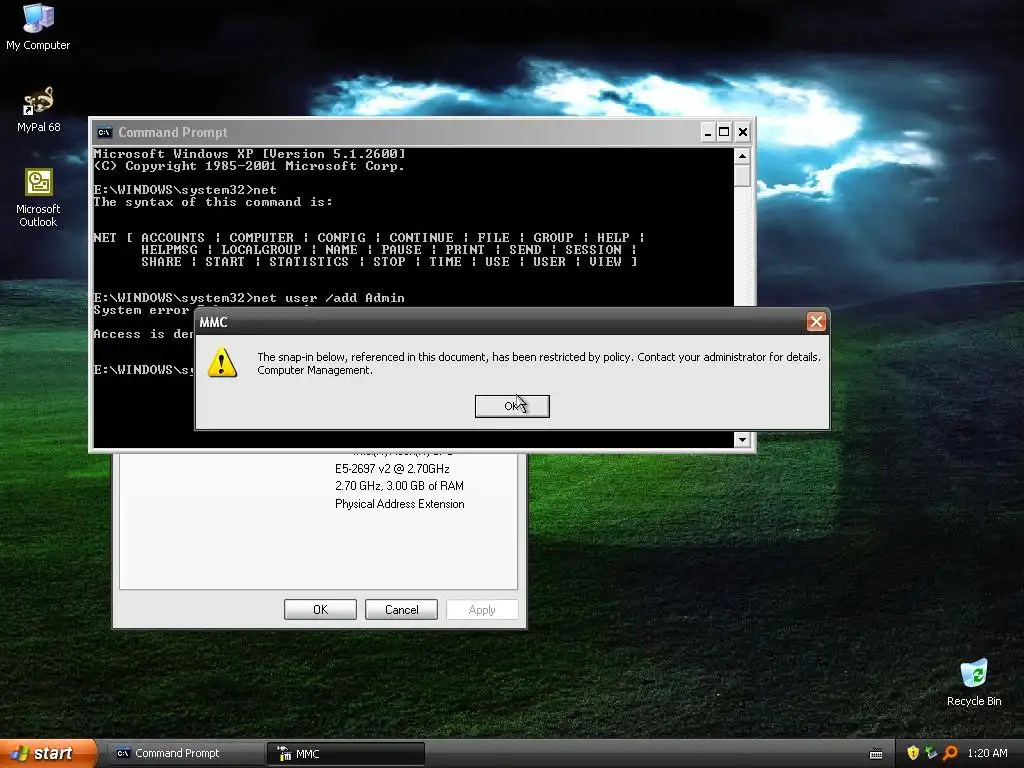
Task: Click the Command Prompt scroll up arrow
Action: pos(742,156)
